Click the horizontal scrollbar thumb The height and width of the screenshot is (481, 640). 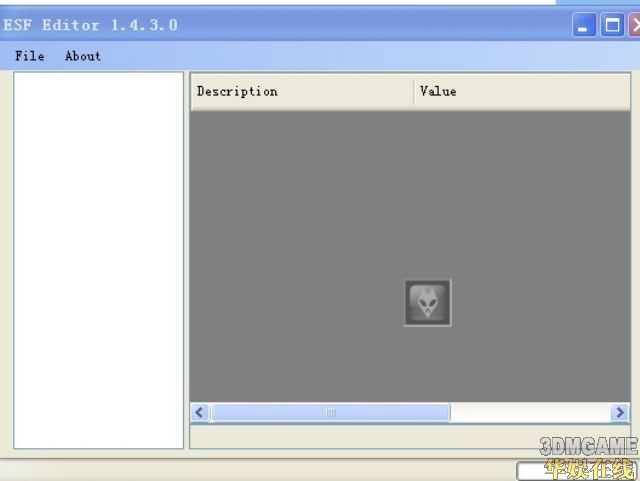(330, 412)
